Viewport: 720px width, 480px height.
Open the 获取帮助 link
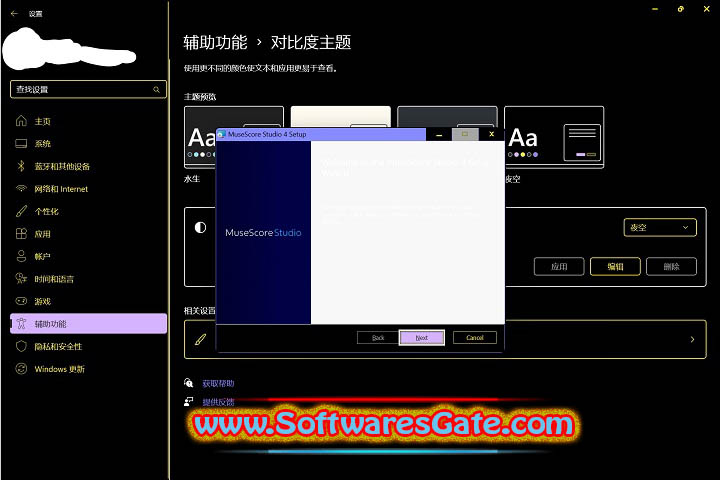[x=218, y=383]
